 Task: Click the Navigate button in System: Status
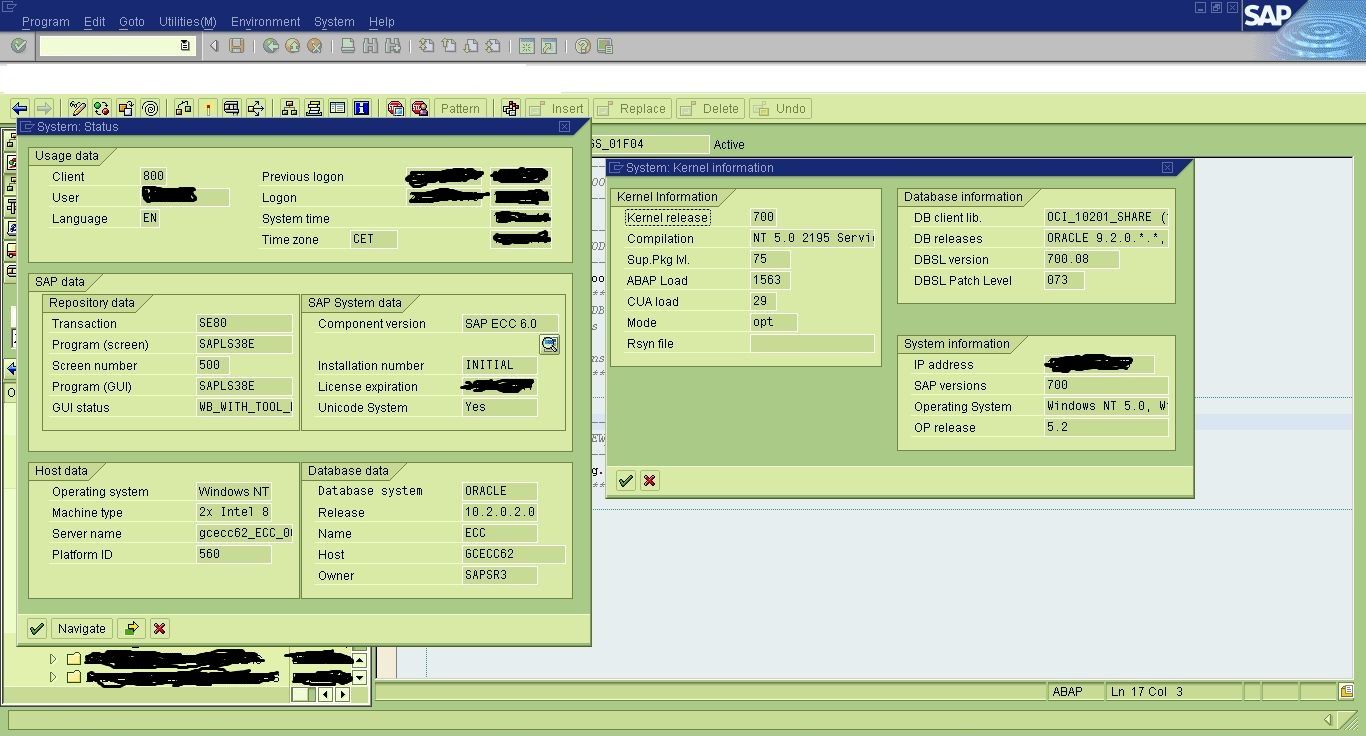[x=82, y=629]
